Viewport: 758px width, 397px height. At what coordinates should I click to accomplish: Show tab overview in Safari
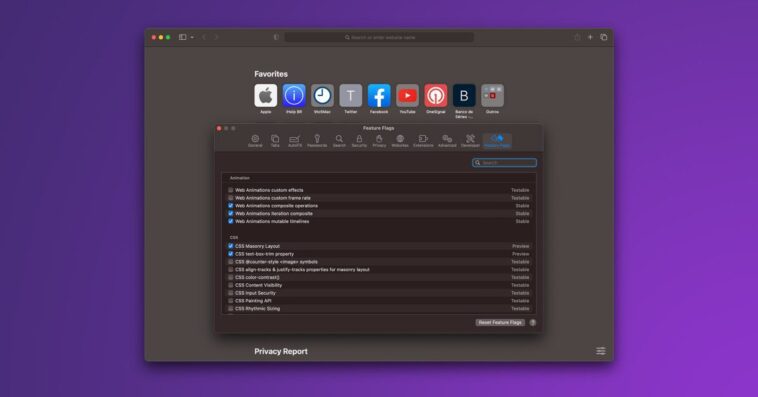pos(604,37)
